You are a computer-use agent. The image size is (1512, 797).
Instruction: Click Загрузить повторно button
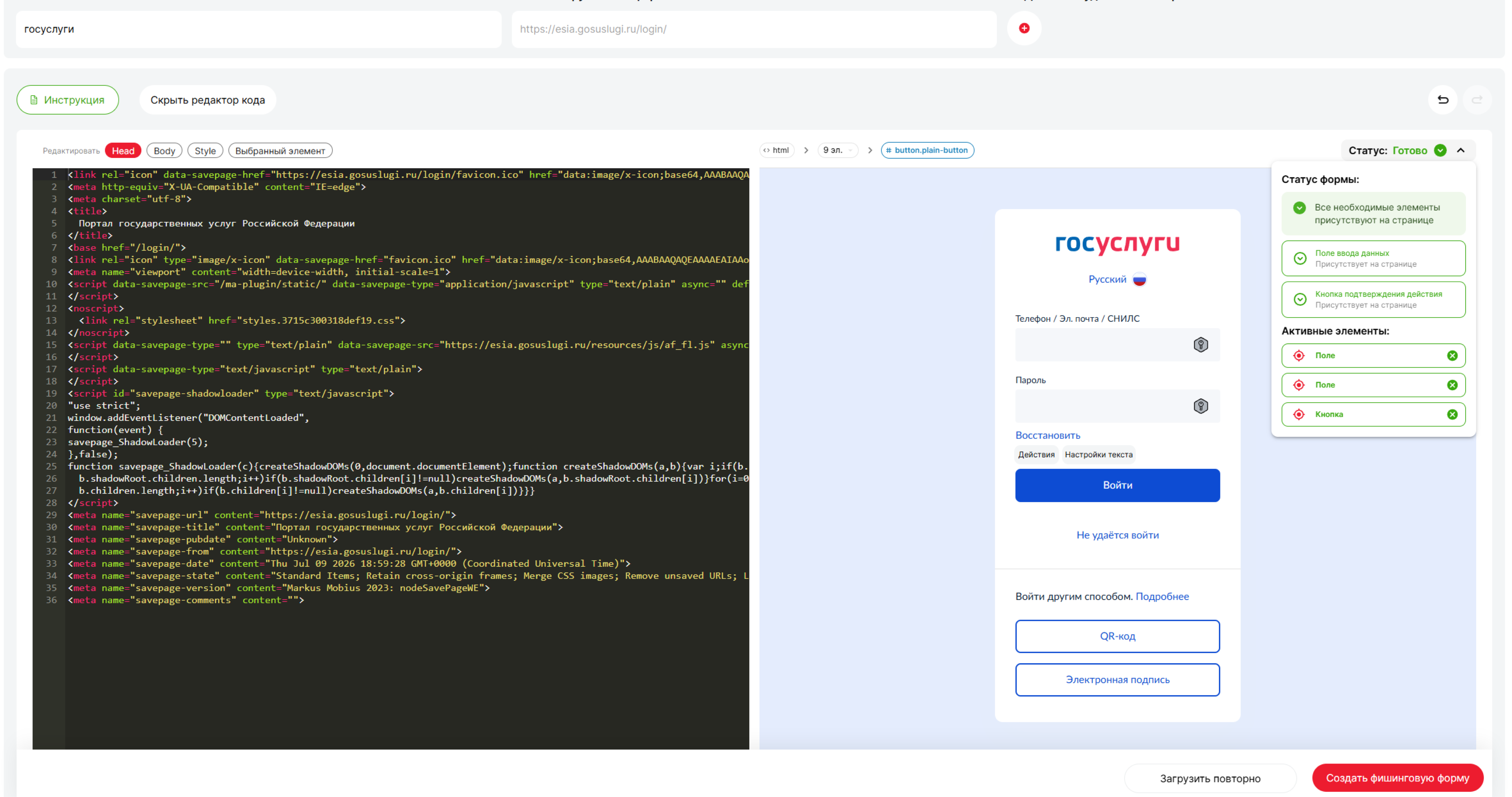tap(1210, 778)
